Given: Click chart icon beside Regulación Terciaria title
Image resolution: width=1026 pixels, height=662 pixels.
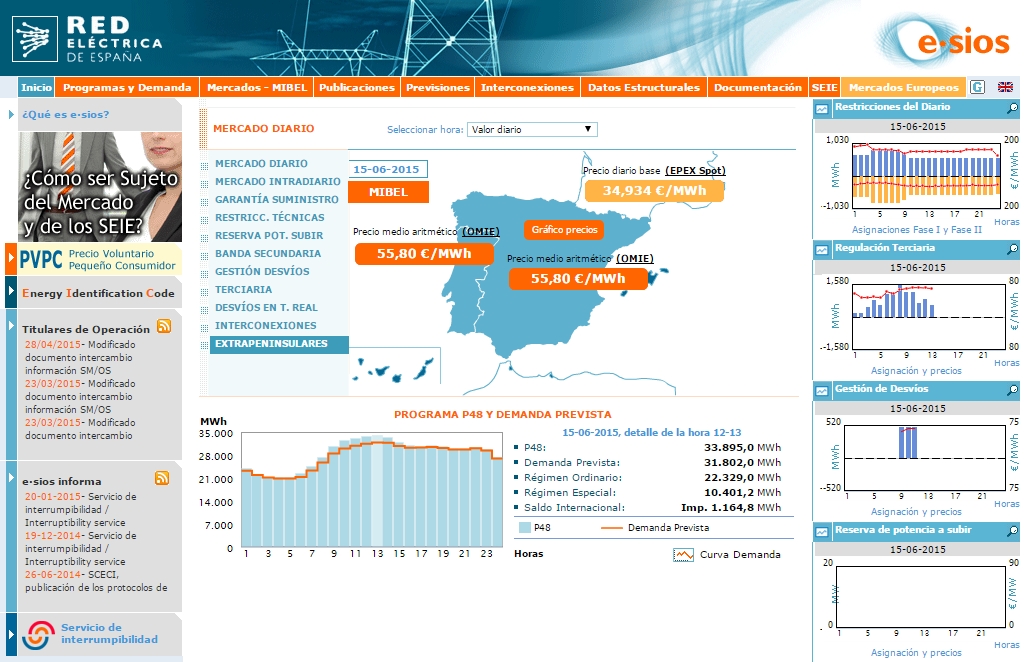Looking at the screenshot, I should (822, 250).
